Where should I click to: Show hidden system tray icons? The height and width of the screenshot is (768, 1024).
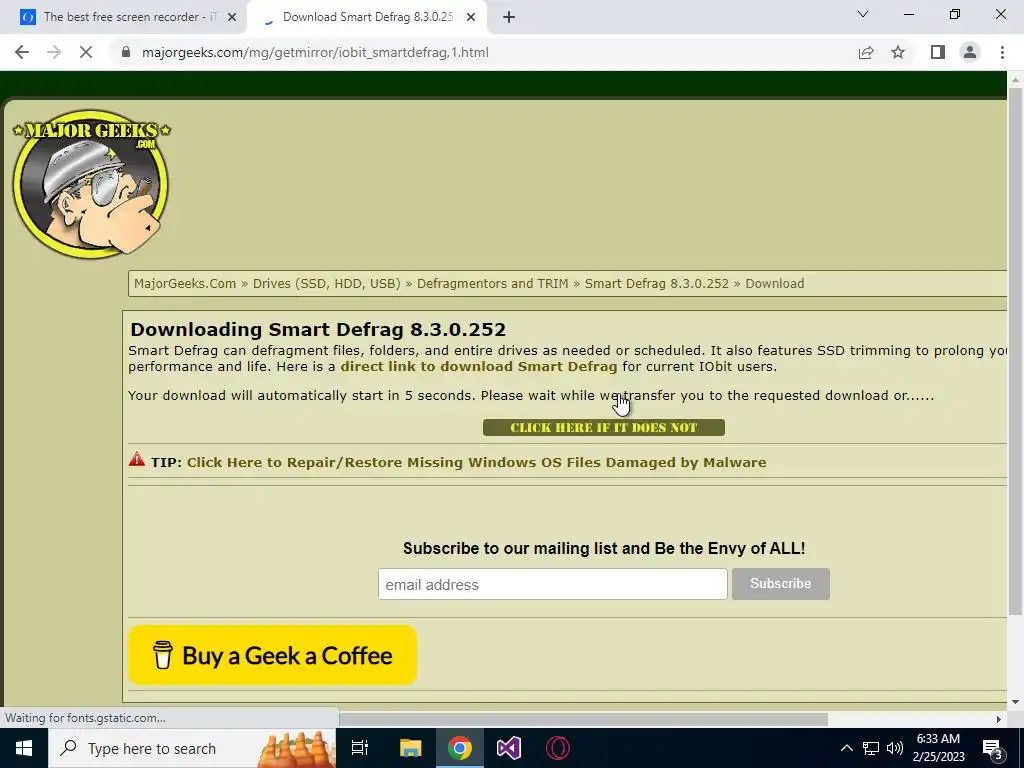point(846,748)
